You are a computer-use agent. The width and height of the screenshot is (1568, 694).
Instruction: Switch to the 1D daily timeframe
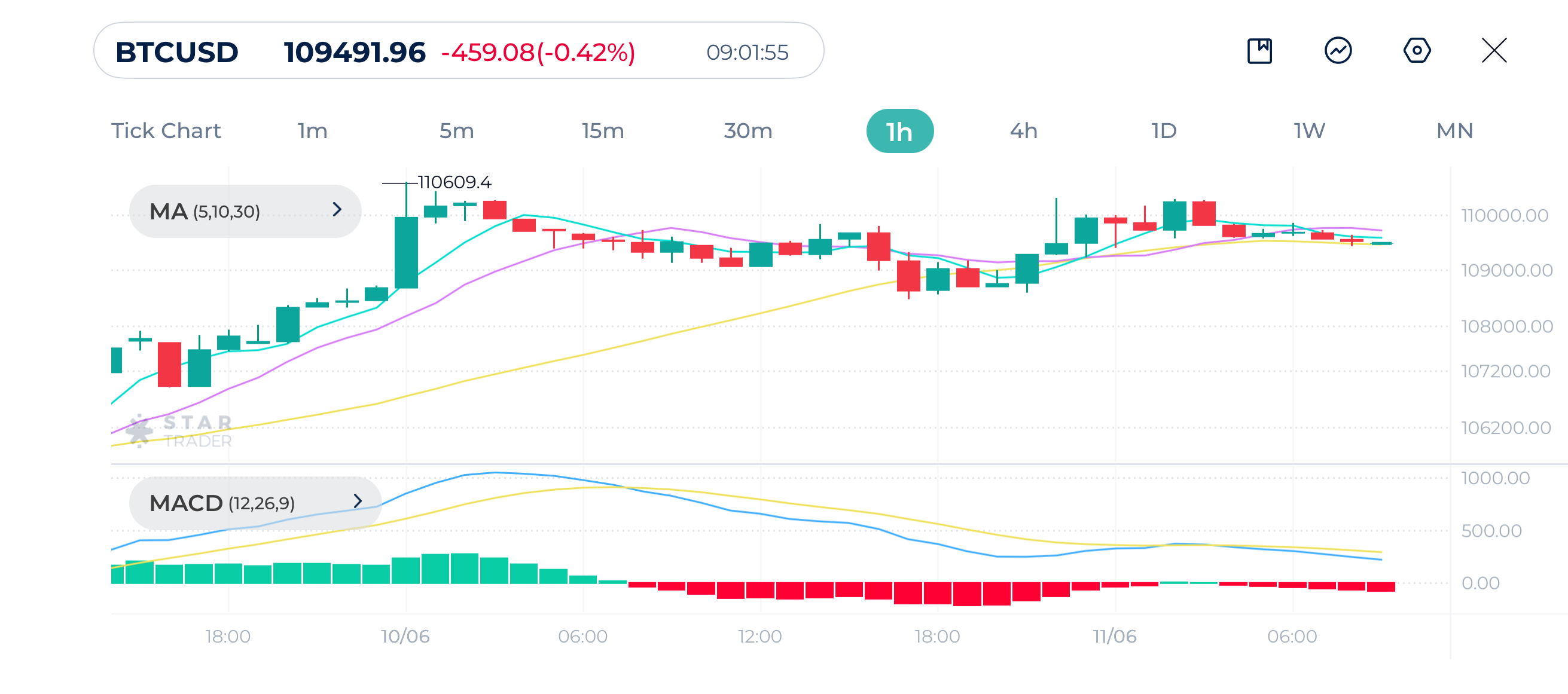tap(1164, 130)
